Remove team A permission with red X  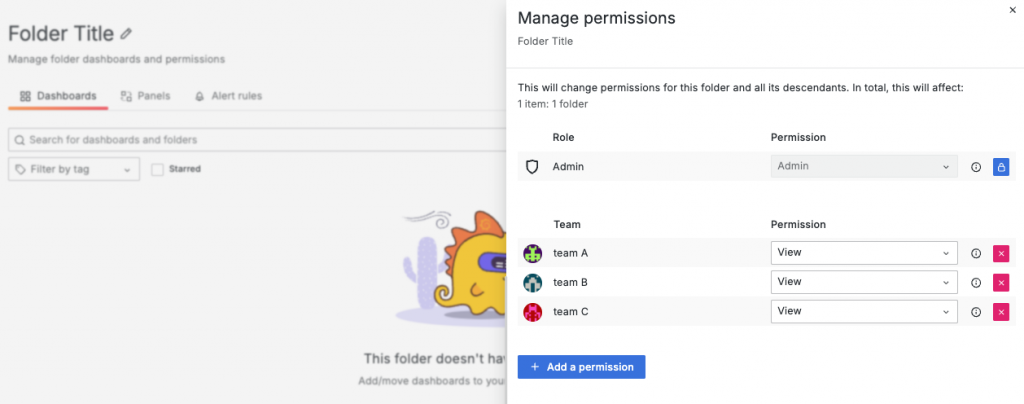(x=1001, y=254)
